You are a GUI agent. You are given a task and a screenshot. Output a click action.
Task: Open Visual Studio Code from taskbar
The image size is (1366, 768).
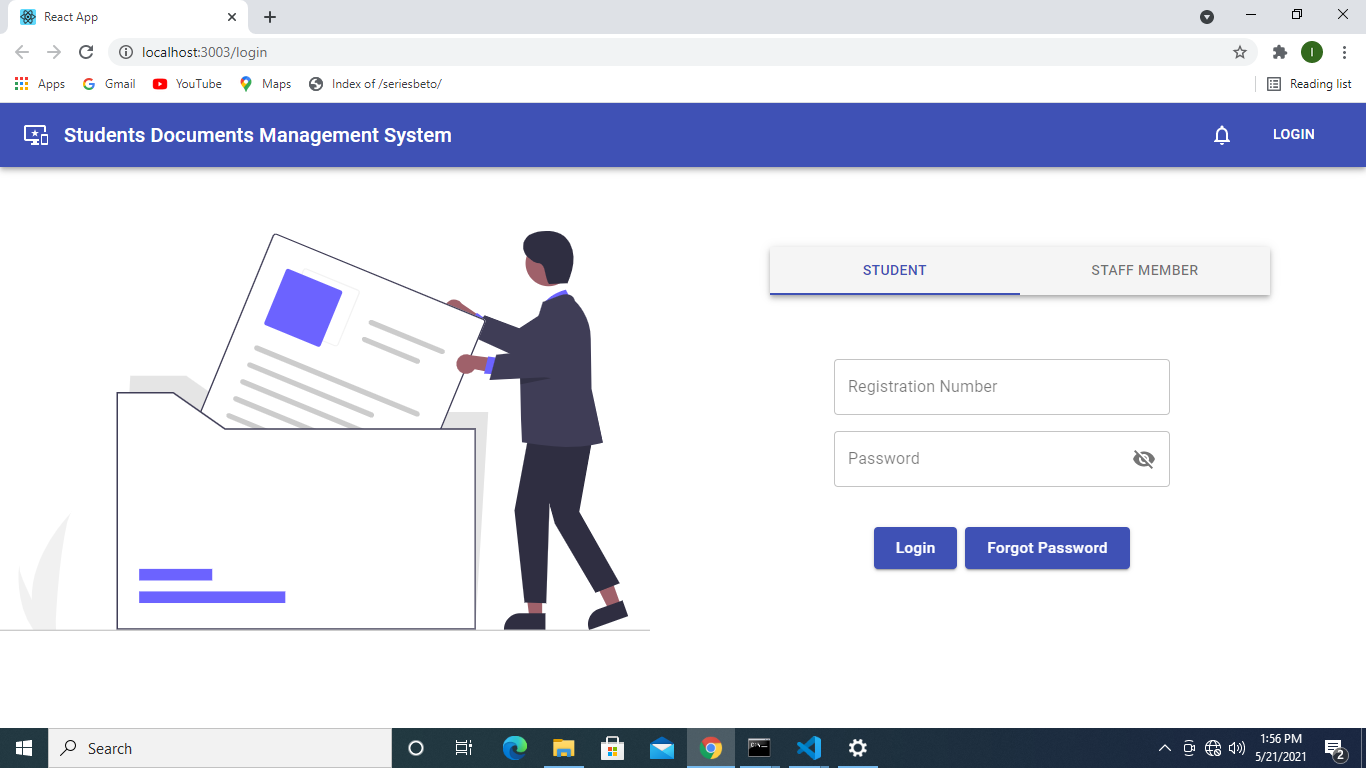(808, 748)
